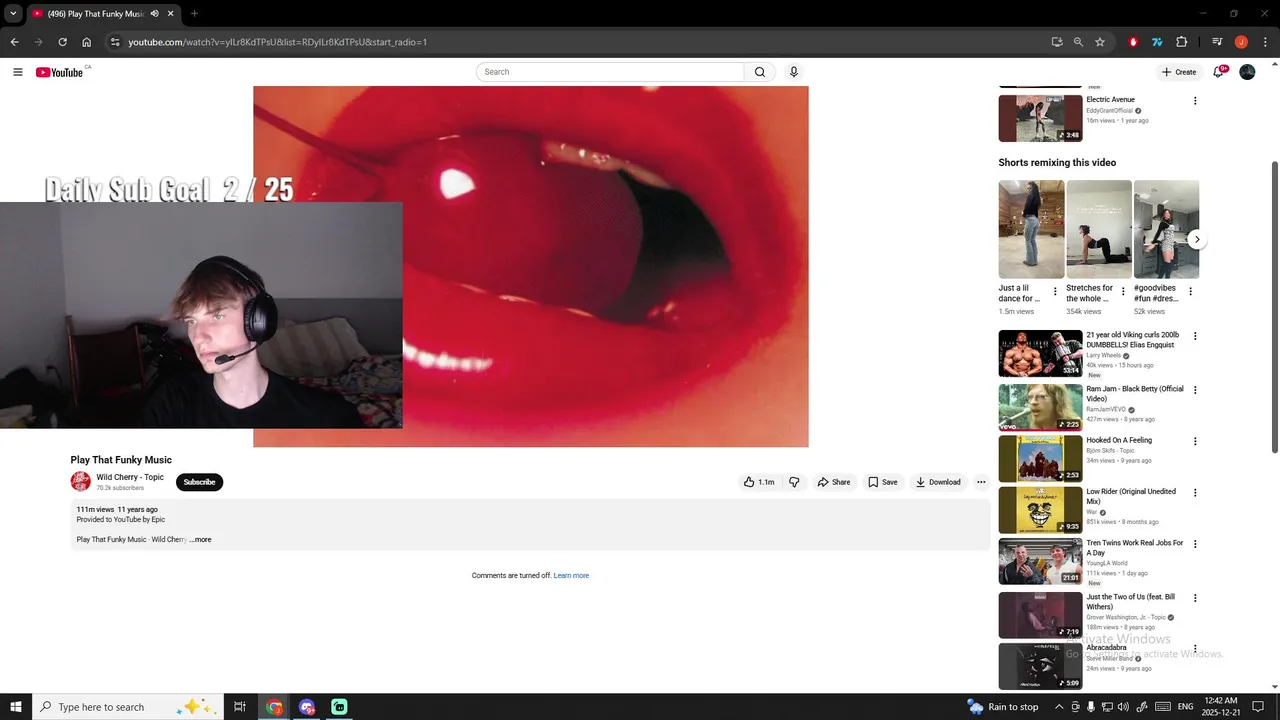The image size is (1280, 720).
Task: Click the page vertical scrollbar
Action: click(x=1273, y=305)
